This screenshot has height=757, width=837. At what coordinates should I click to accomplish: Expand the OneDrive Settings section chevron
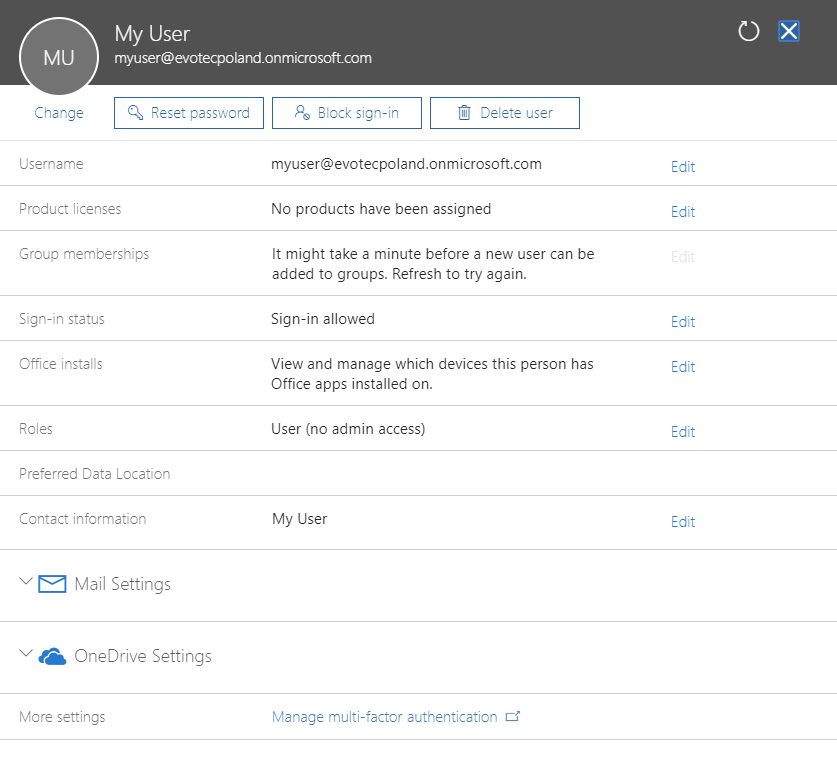[x=26, y=655]
